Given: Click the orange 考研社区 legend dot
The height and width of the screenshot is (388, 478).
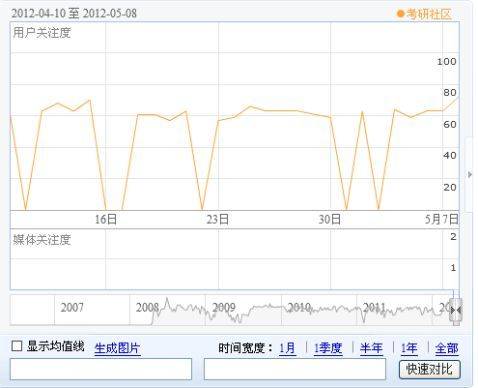Looking at the screenshot, I should click(x=400, y=14).
